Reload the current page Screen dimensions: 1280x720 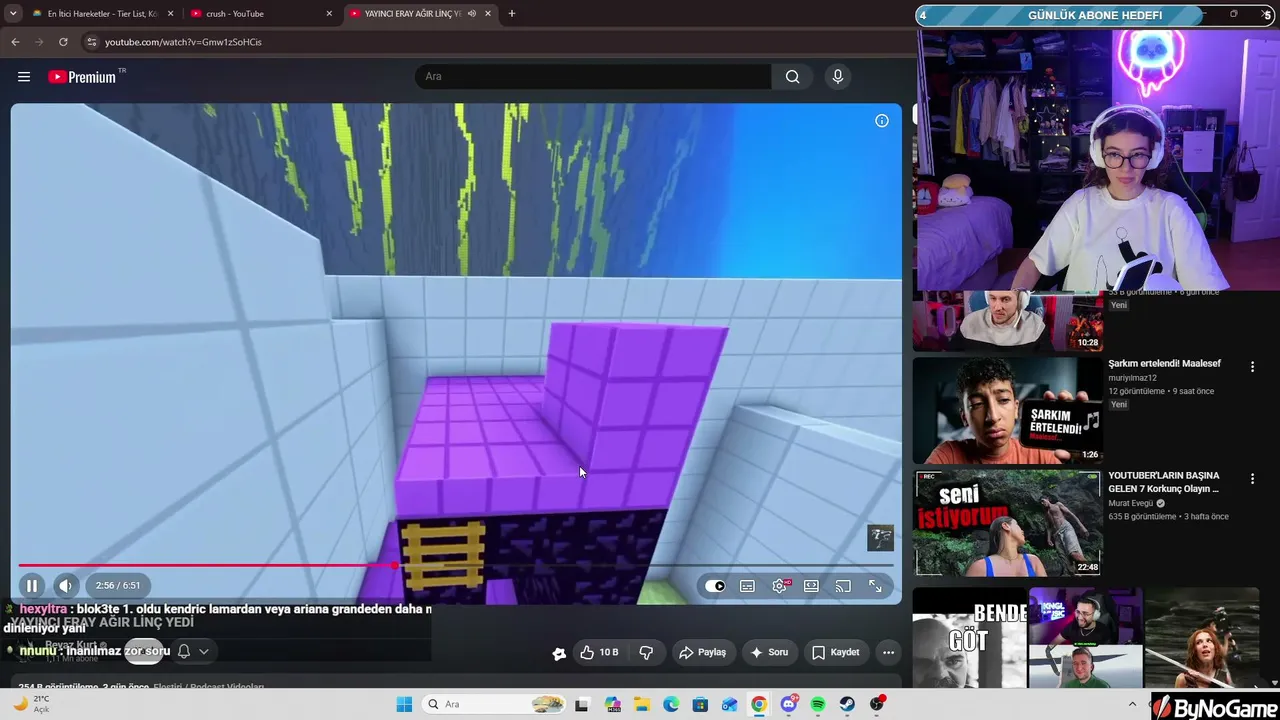pos(63,42)
